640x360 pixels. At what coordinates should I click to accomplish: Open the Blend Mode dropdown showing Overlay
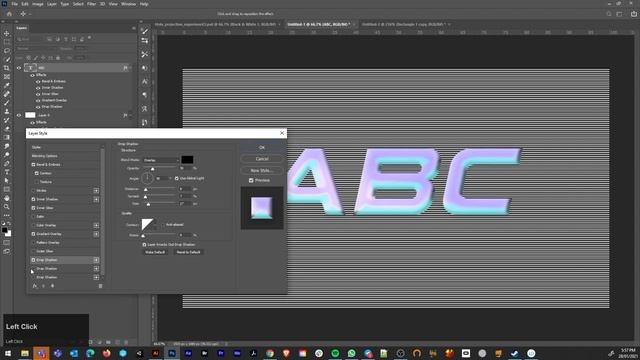coord(161,160)
